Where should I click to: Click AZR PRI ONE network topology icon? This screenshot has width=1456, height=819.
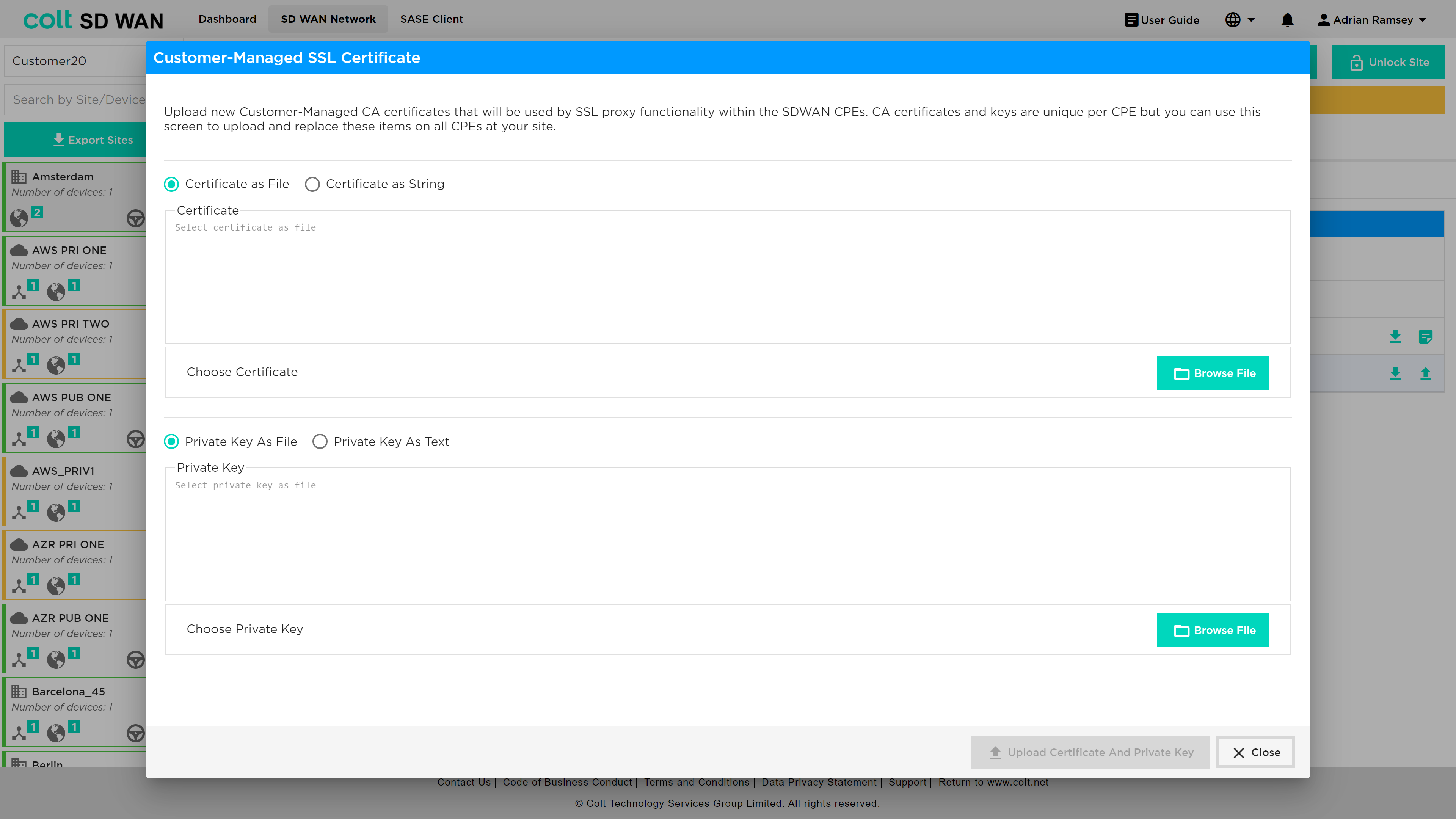(19, 585)
